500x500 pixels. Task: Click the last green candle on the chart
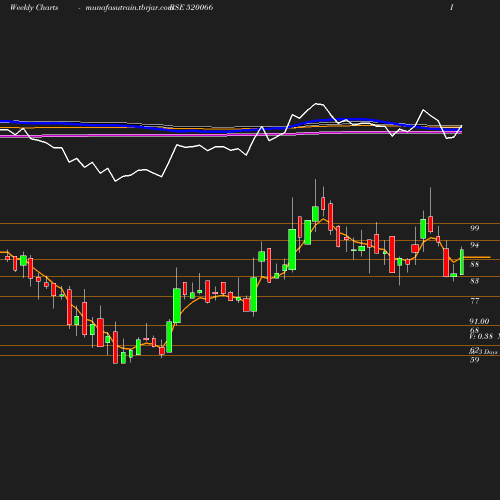[462, 262]
